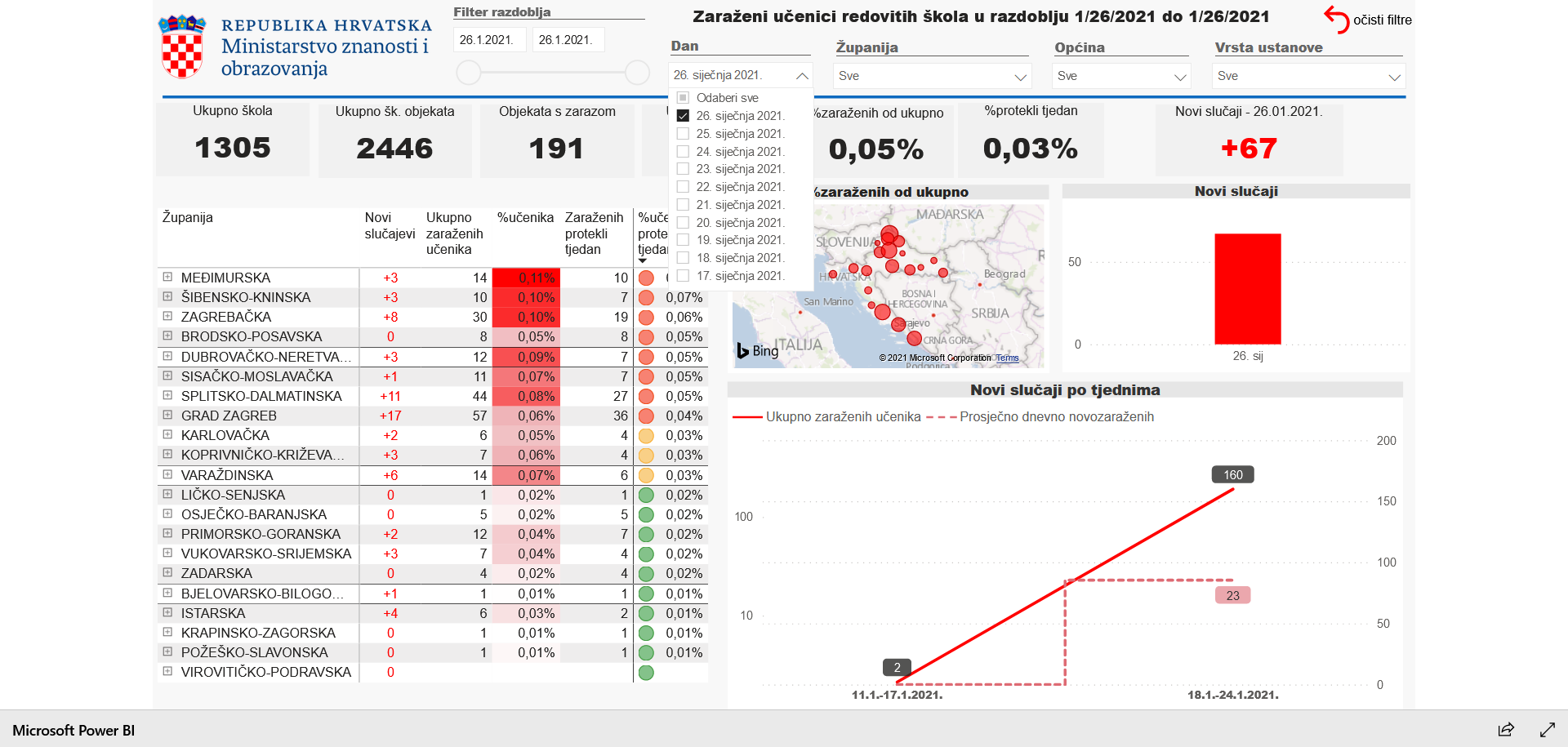Click the Bing logo on the map

pyautogui.click(x=757, y=350)
